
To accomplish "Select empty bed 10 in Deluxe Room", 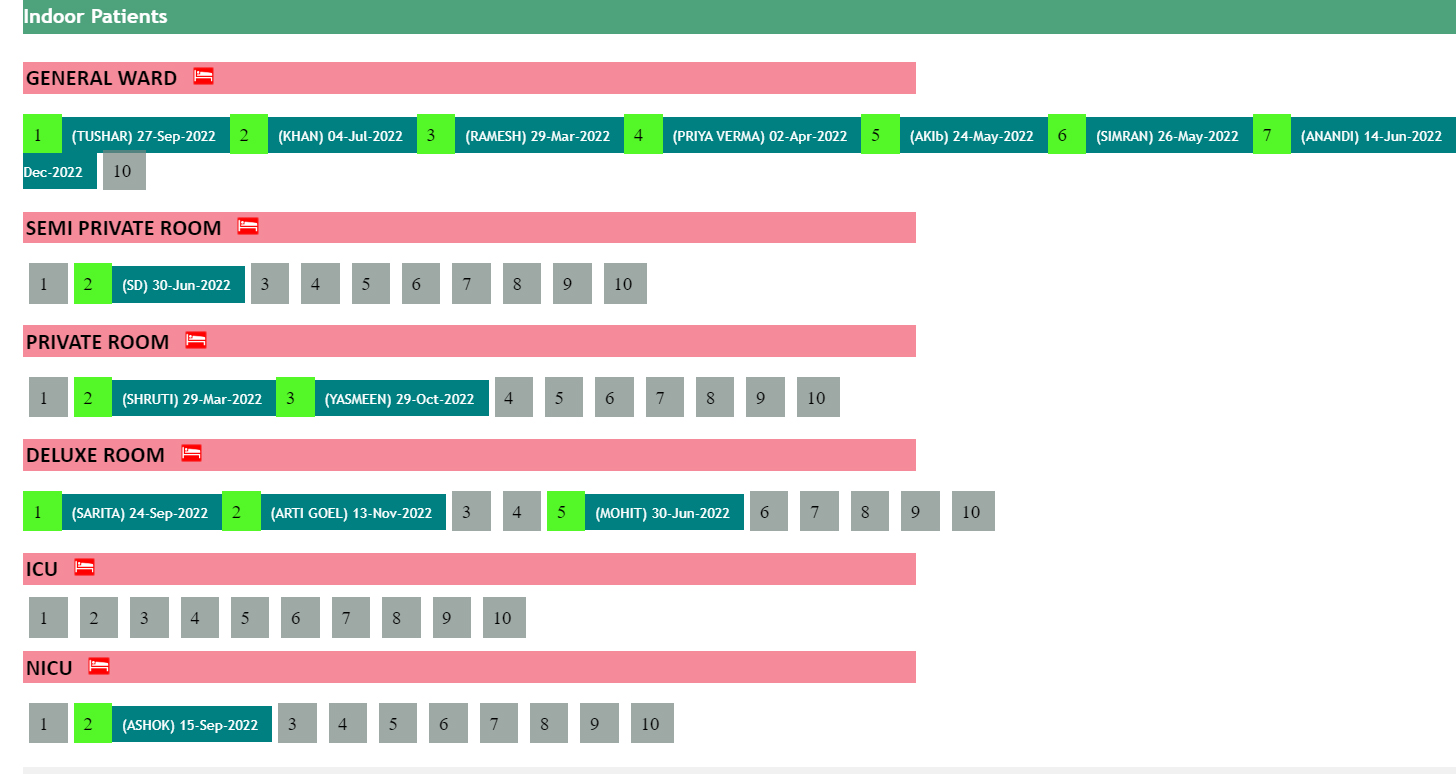I will (973, 511).
